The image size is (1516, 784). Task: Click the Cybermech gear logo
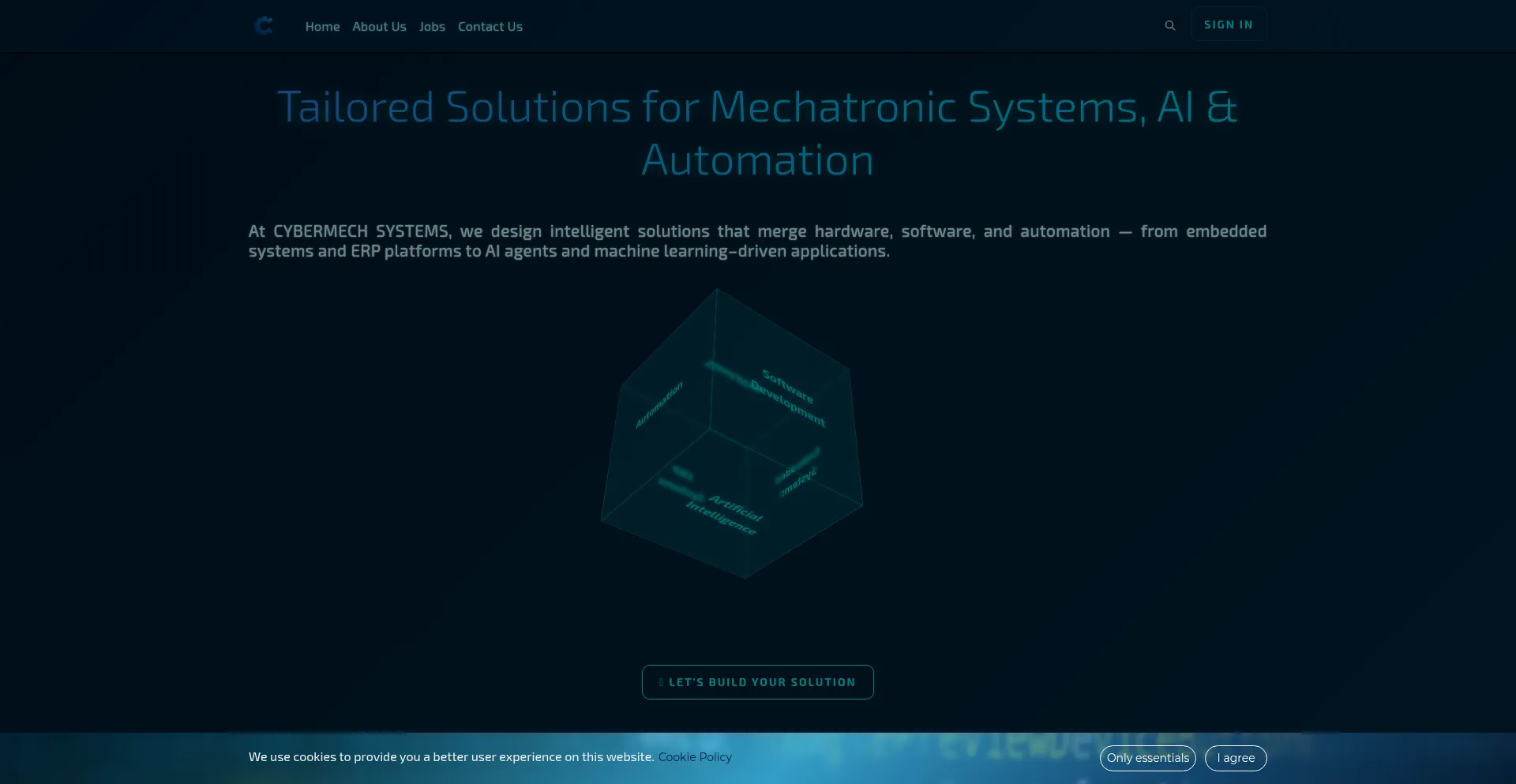pyautogui.click(x=264, y=26)
